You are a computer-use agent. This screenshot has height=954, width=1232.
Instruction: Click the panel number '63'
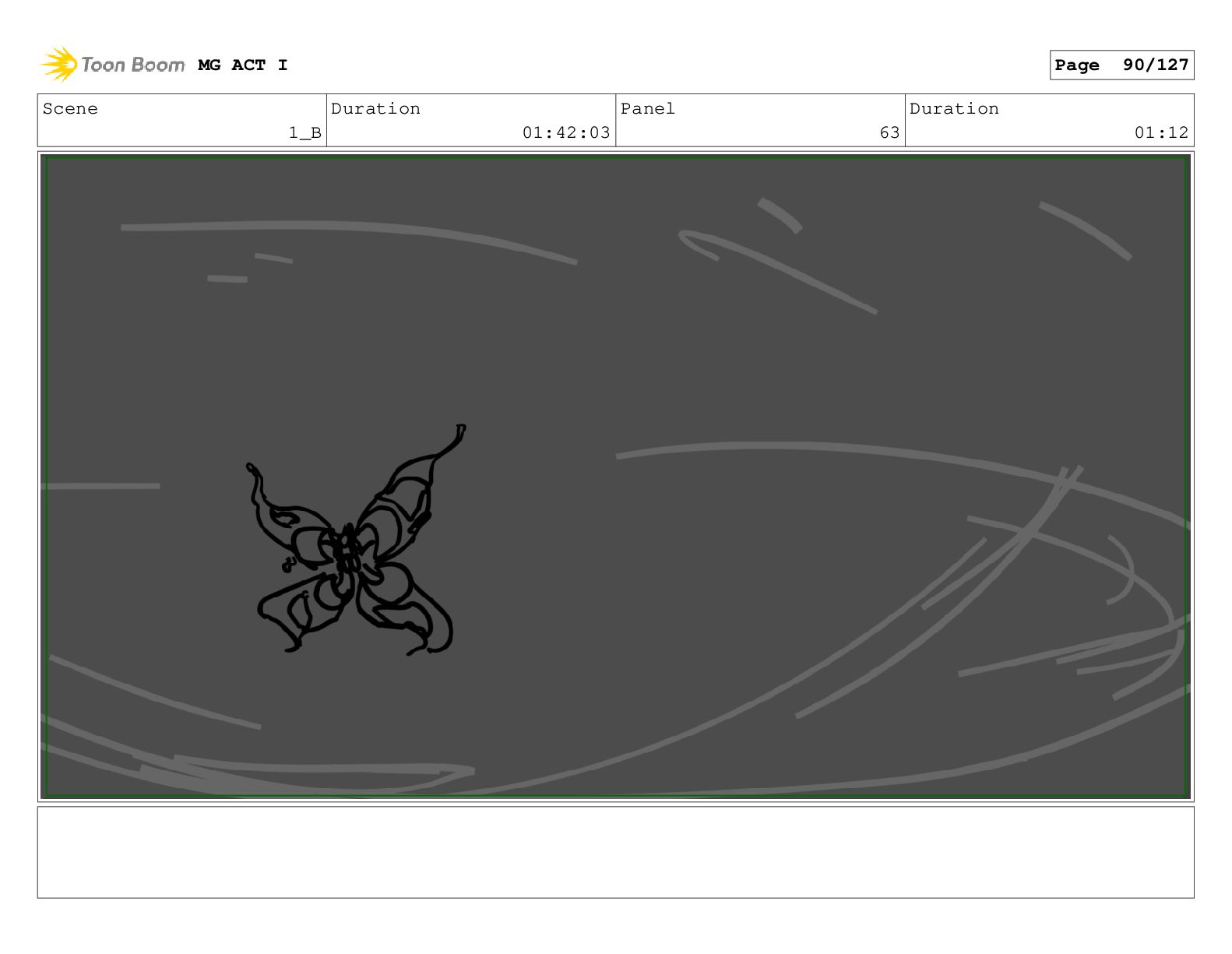[889, 133]
